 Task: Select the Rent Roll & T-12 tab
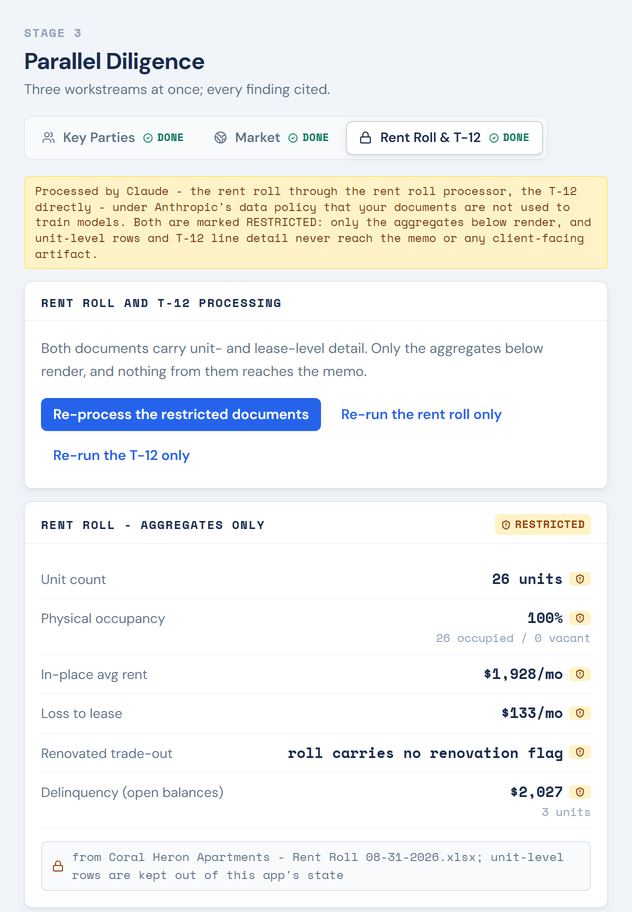444,138
